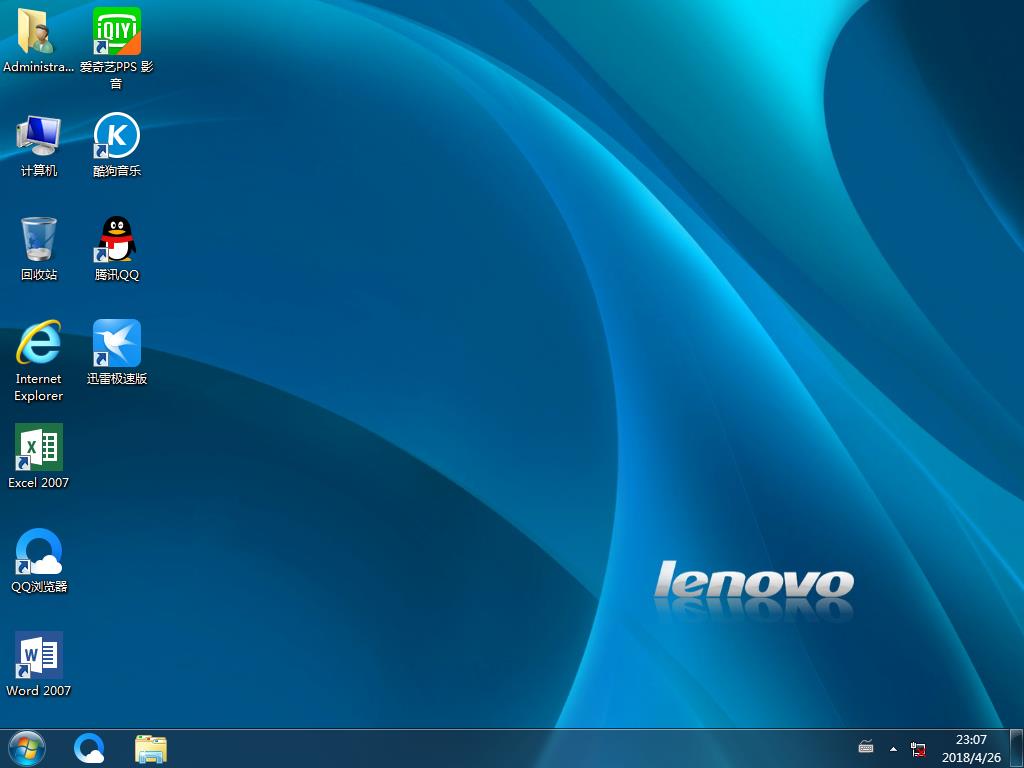This screenshot has width=1024, height=768.
Task: Select the Xunlei (迅雷极速版) shortcut
Action: click(116, 344)
